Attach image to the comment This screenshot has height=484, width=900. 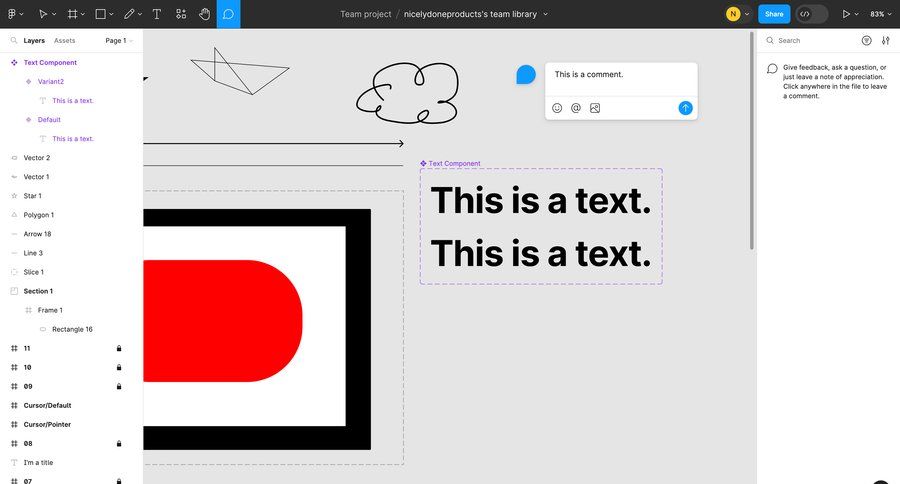coord(595,108)
